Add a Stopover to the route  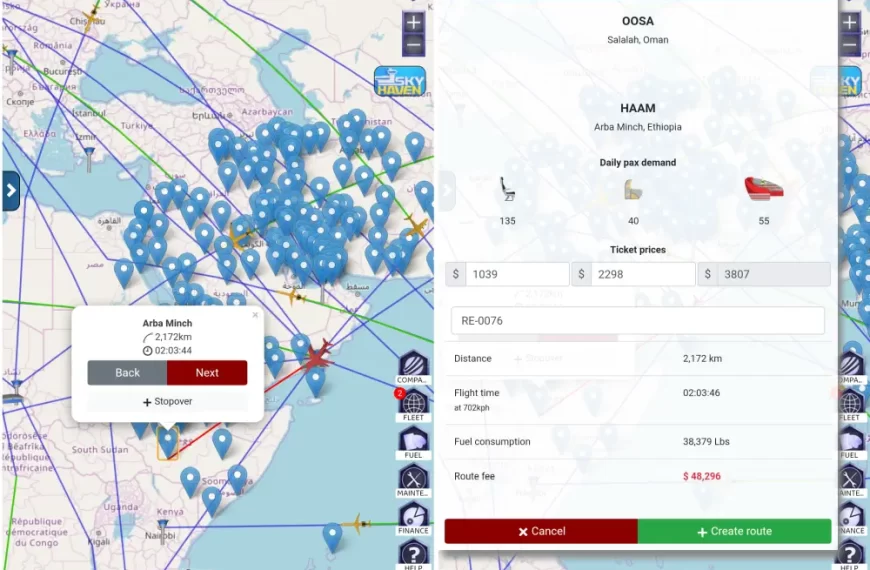[x=167, y=402]
